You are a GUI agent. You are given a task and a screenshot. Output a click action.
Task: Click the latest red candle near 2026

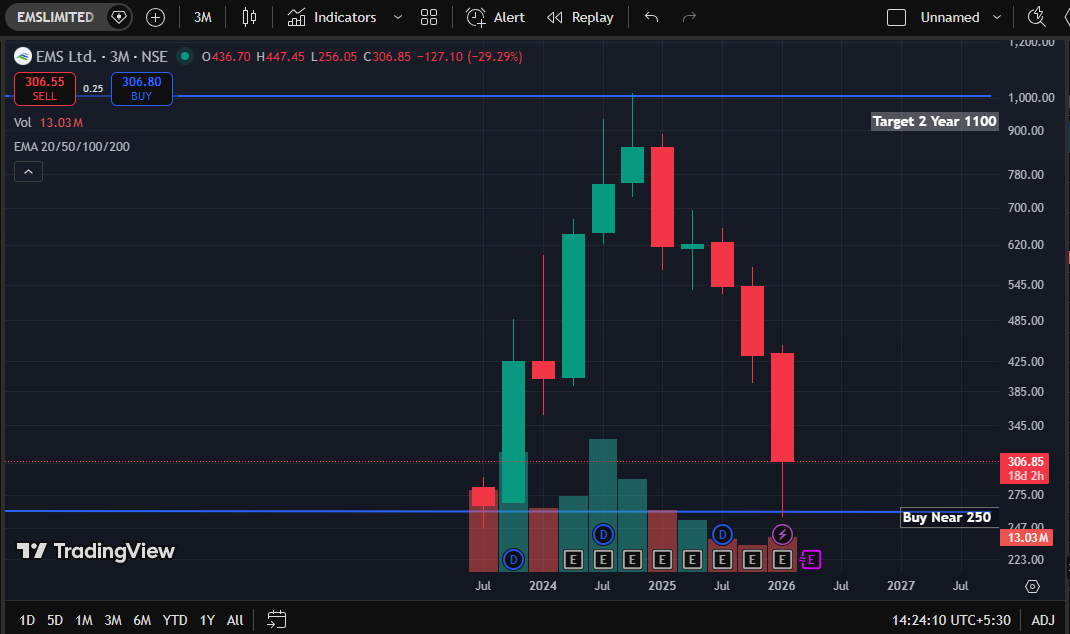[782, 407]
